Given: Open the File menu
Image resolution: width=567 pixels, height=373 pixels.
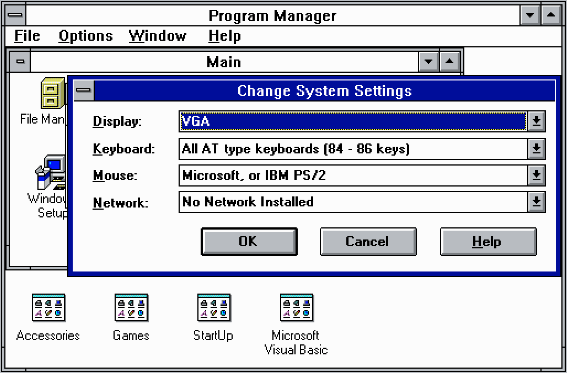Looking at the screenshot, I should 27,36.
